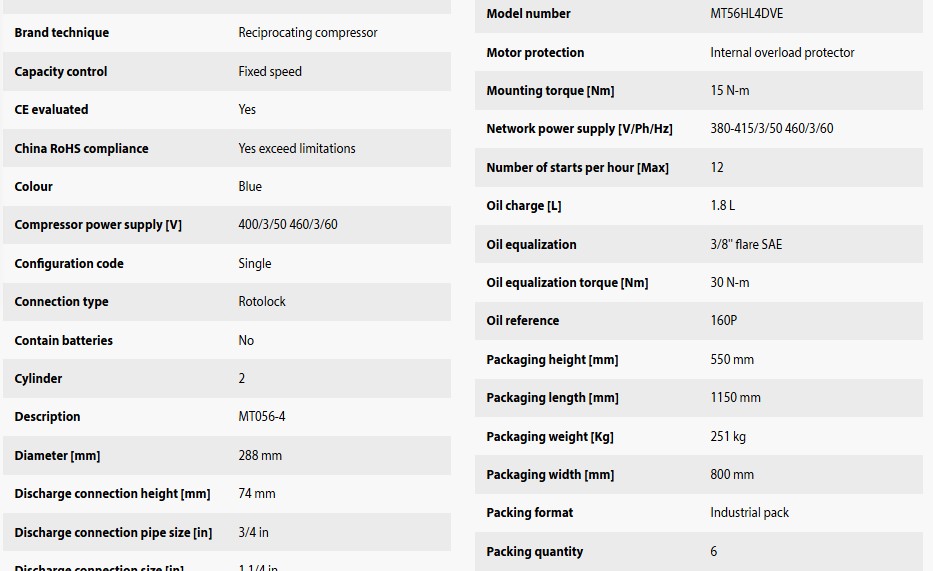Click the packaging weight value '251 kg'
This screenshot has width=933, height=571.
click(x=728, y=437)
